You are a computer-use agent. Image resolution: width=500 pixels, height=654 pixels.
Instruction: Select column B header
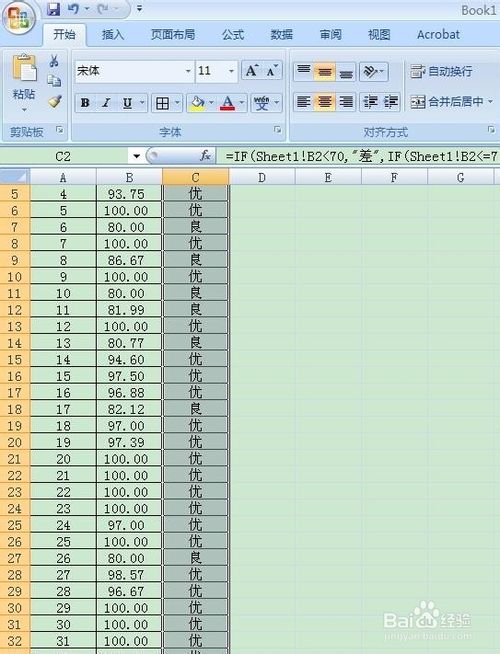point(129,177)
